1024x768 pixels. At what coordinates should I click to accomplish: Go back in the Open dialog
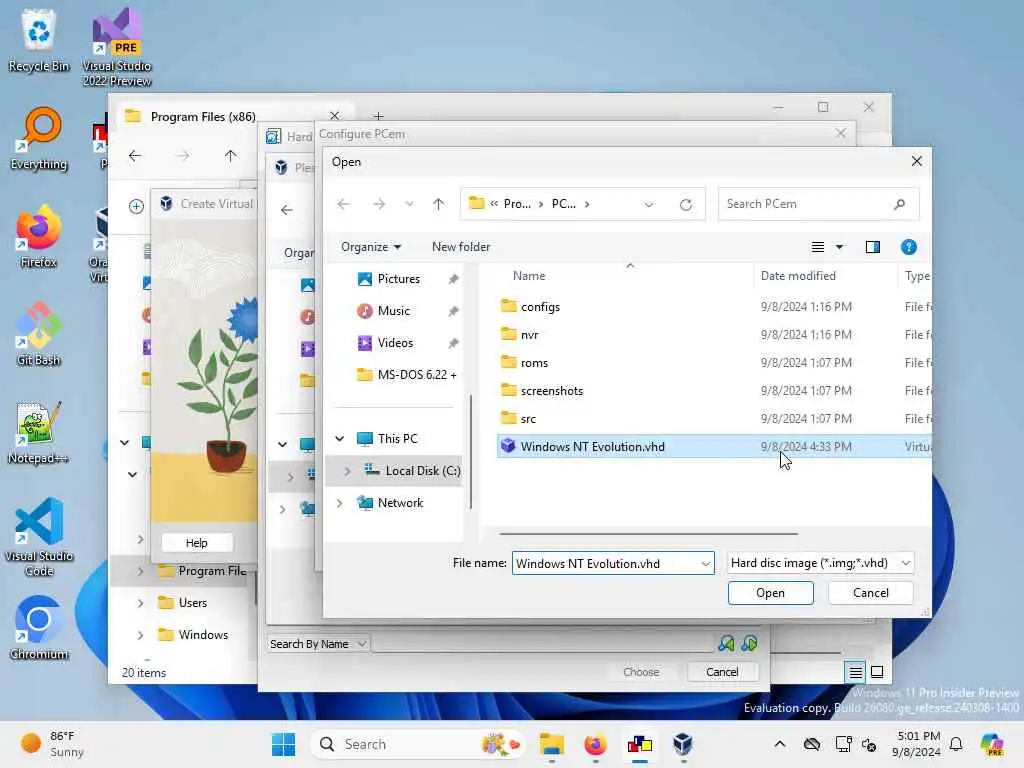pos(344,204)
